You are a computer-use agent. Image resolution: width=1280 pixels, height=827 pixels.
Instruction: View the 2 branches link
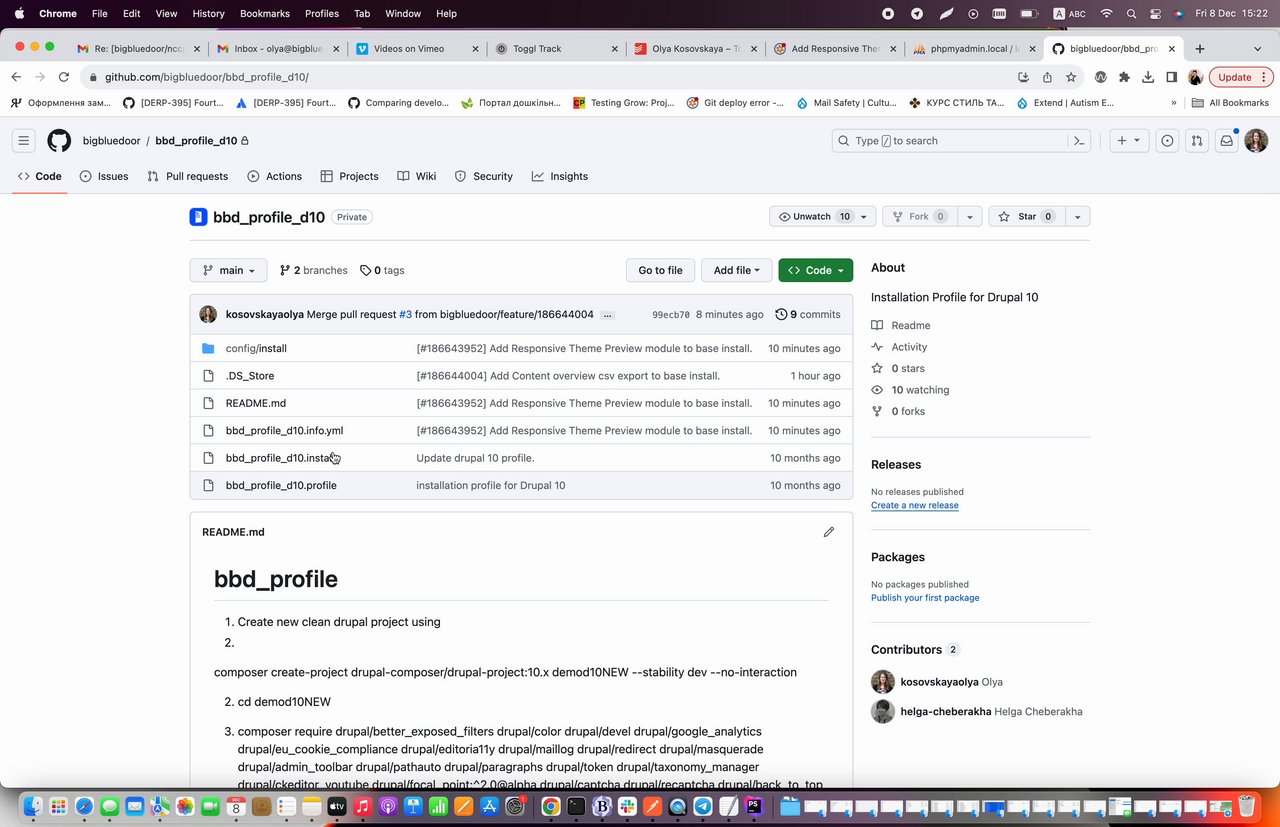click(x=313, y=270)
